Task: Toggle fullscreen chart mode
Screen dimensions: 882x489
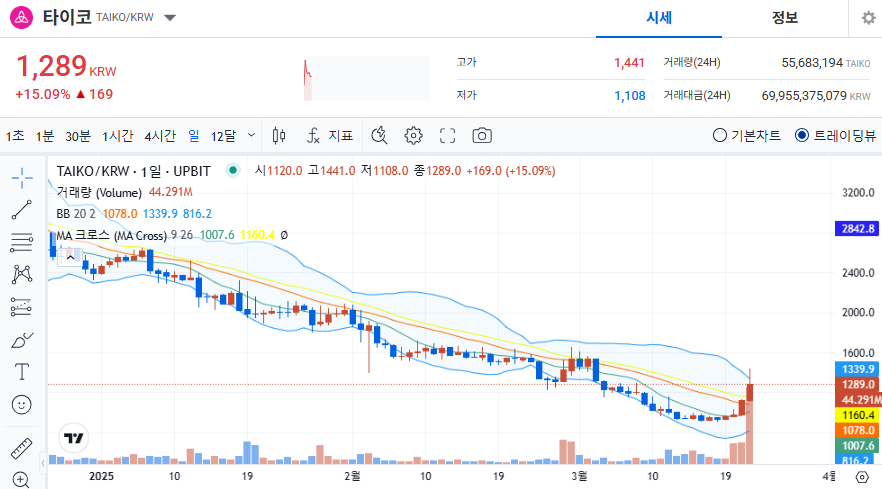Action: [x=448, y=136]
